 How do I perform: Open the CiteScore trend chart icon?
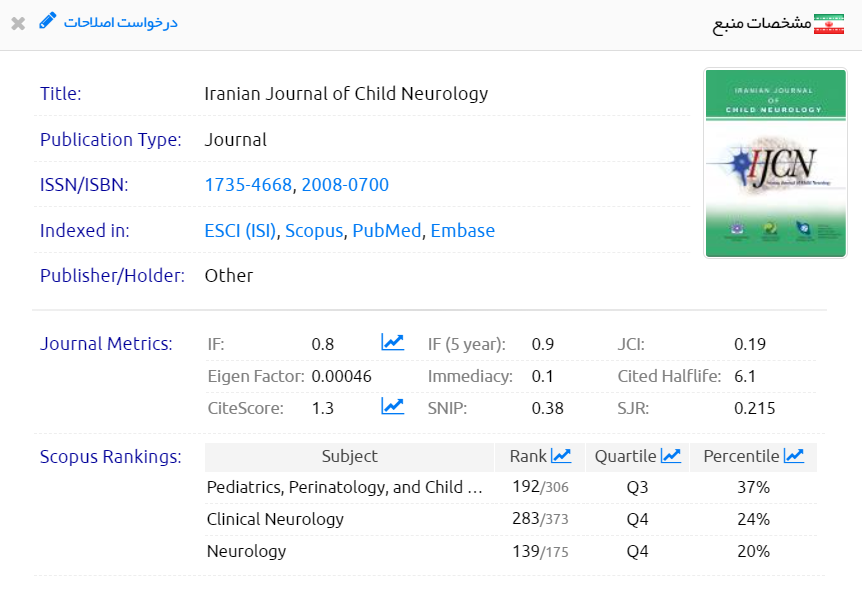(x=392, y=406)
